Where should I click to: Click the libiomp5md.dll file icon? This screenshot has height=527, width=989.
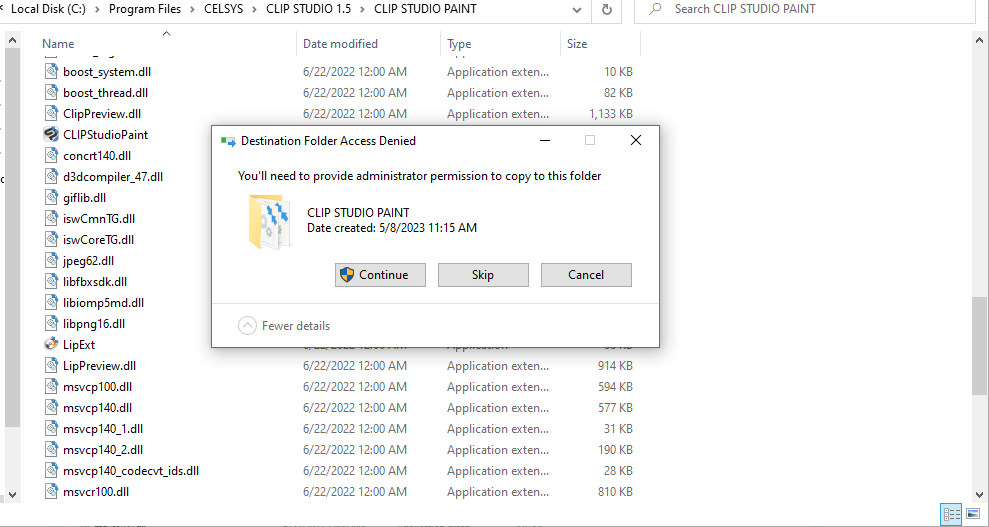click(x=51, y=303)
